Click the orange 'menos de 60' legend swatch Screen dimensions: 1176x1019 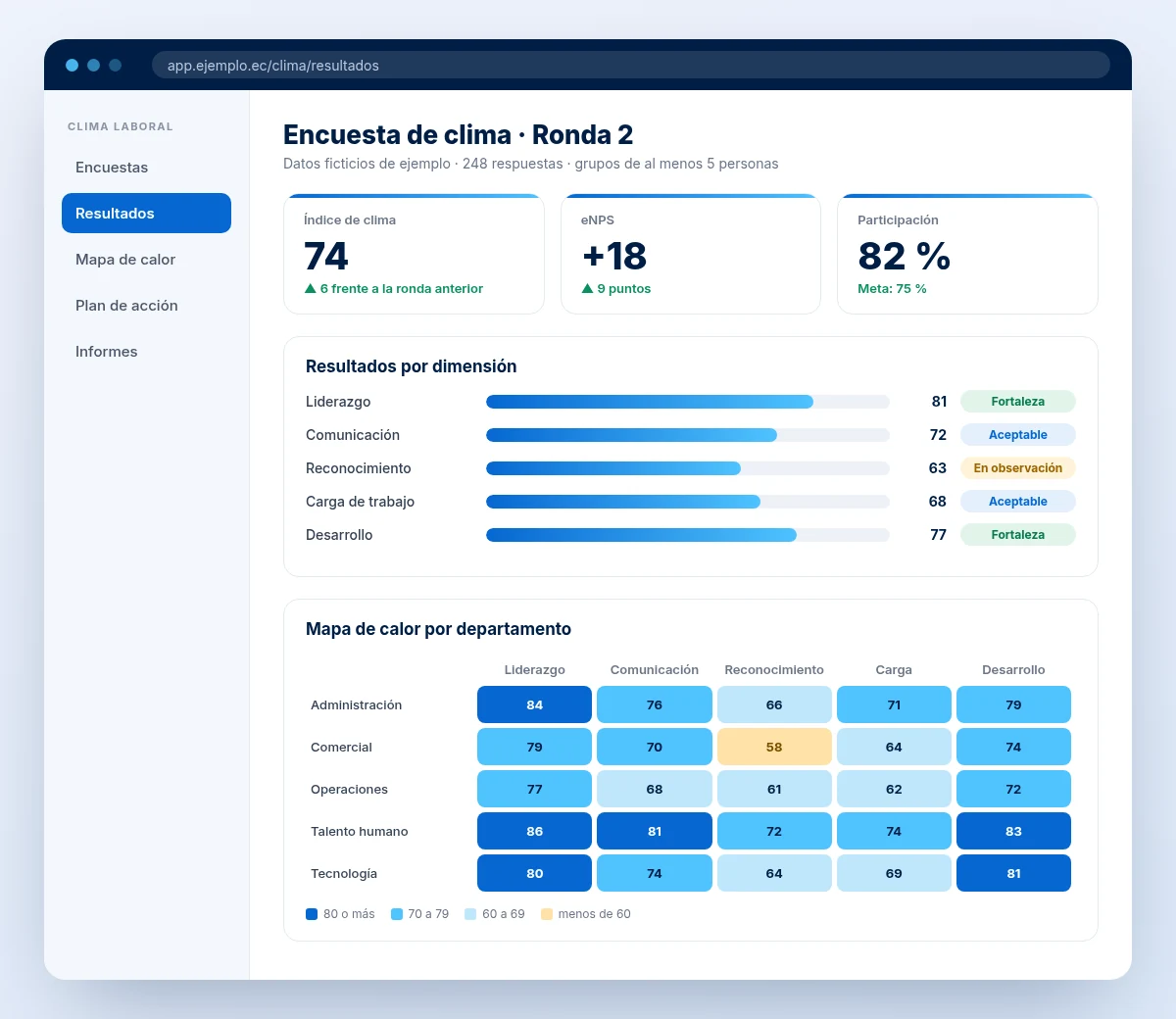(x=547, y=914)
